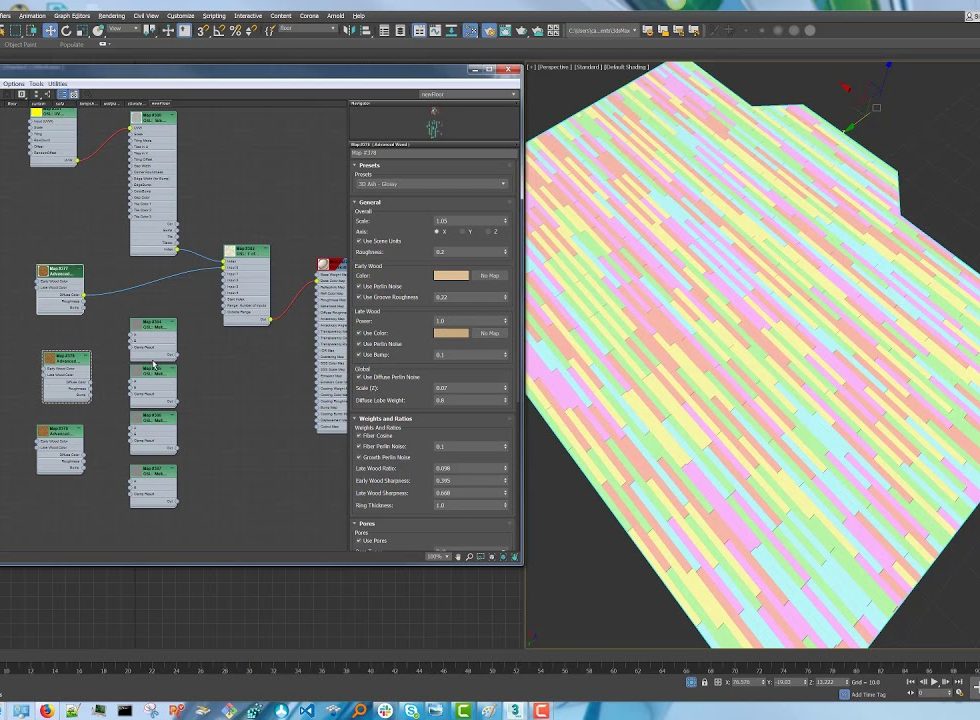The height and width of the screenshot is (720, 980).
Task: Open Render Setup teapot icon
Action: (489, 30)
